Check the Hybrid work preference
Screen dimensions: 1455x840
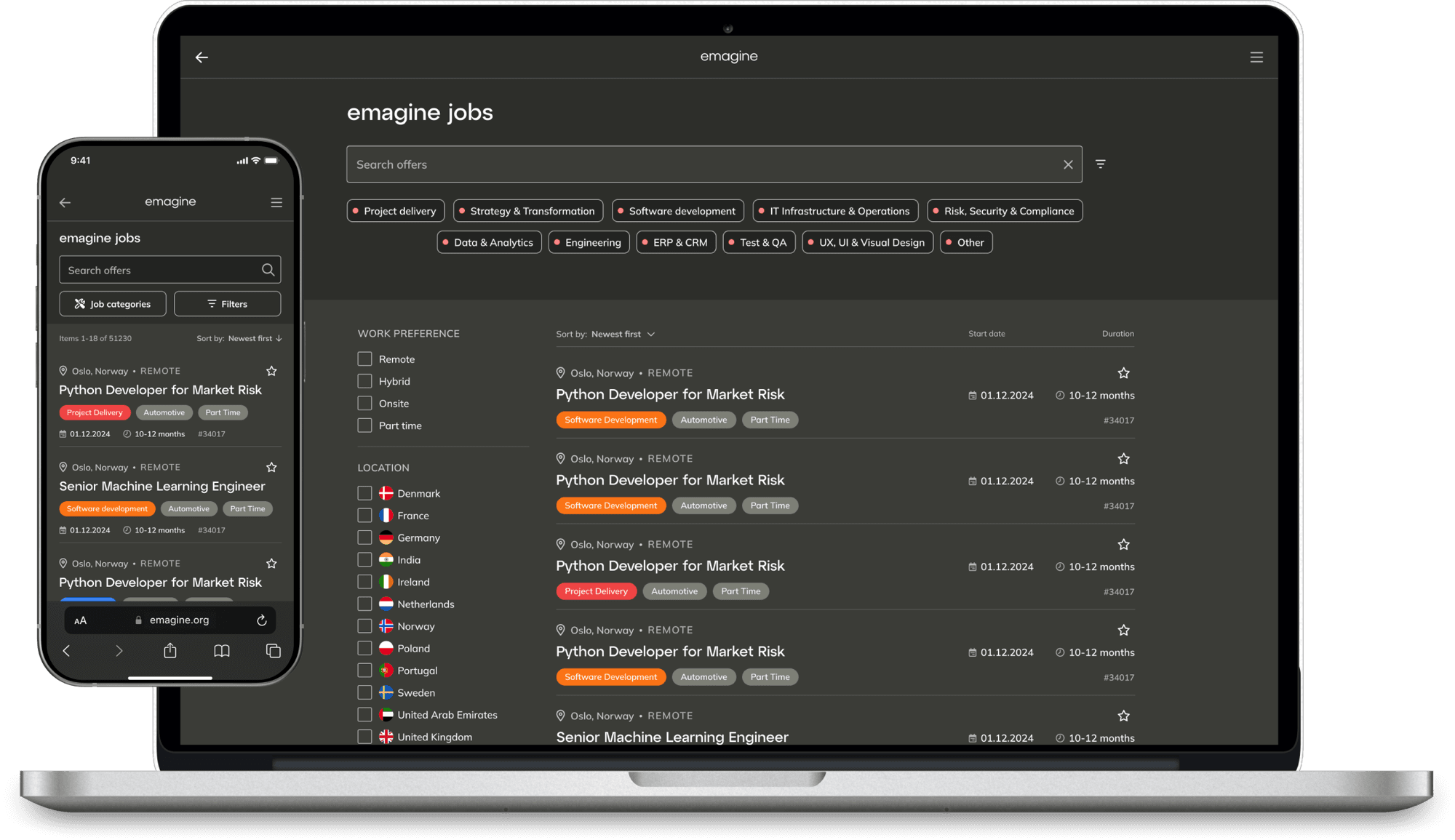(364, 381)
